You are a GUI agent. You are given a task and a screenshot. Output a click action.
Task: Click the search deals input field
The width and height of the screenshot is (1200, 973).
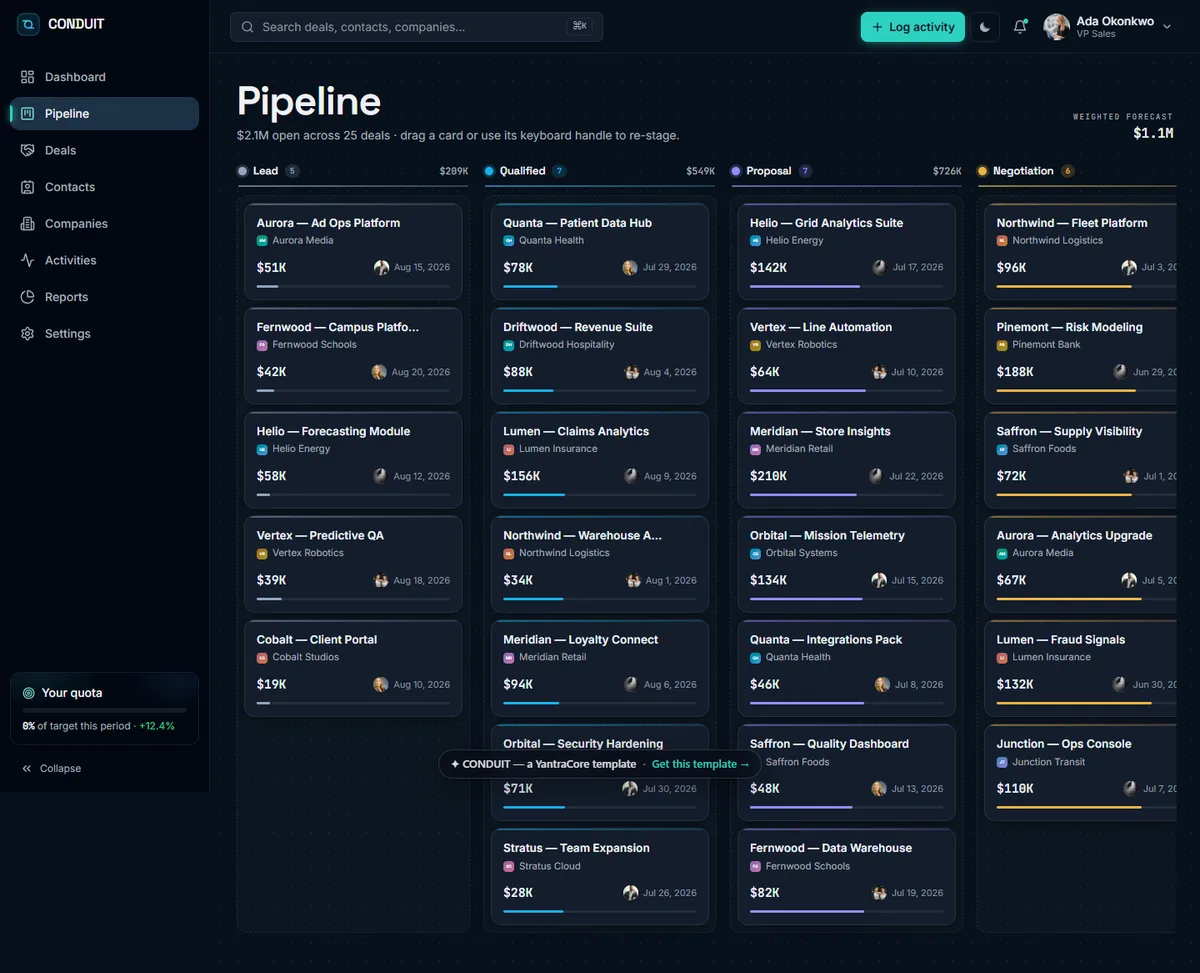point(416,27)
